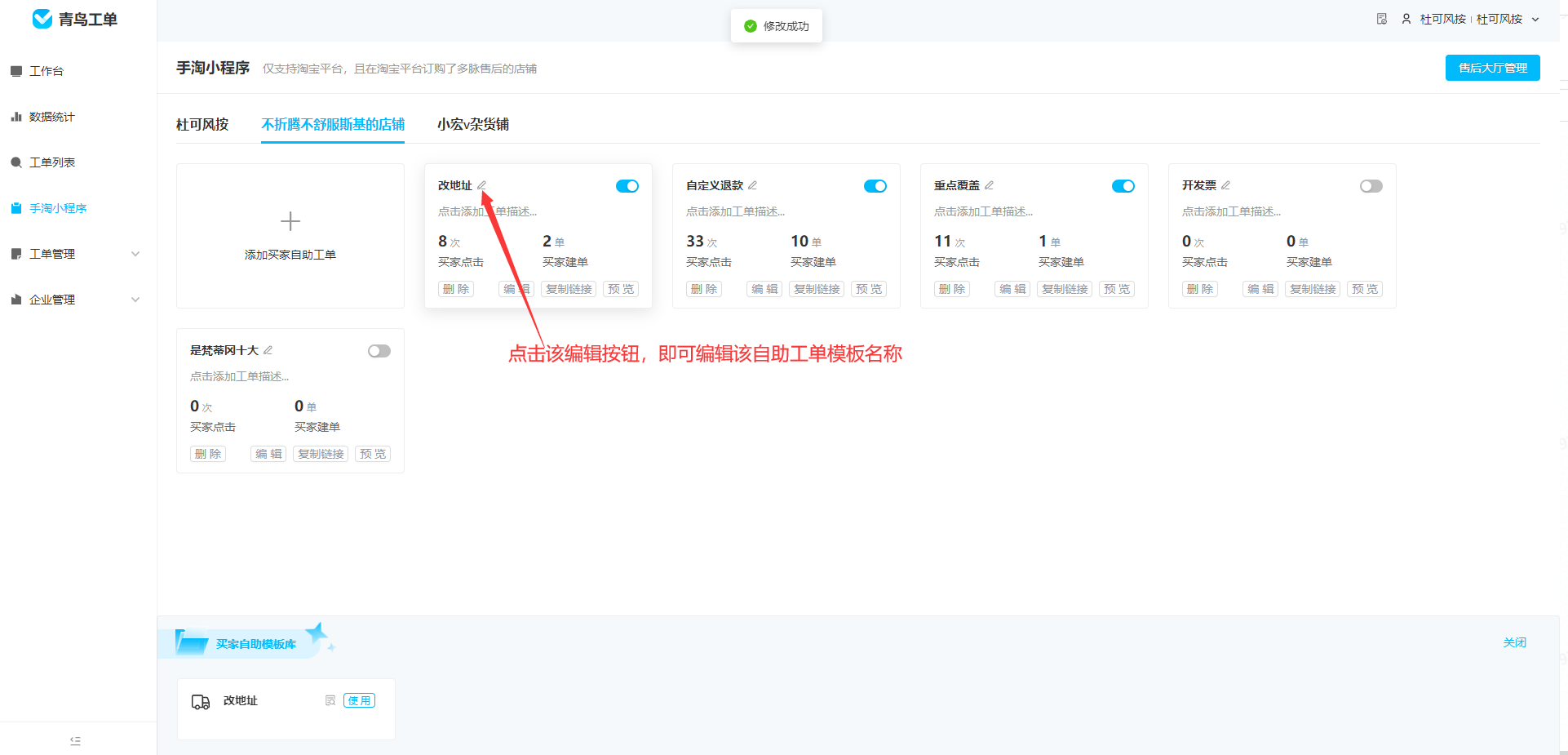
Task: Delete the 重点覆盖 card
Action: point(952,289)
